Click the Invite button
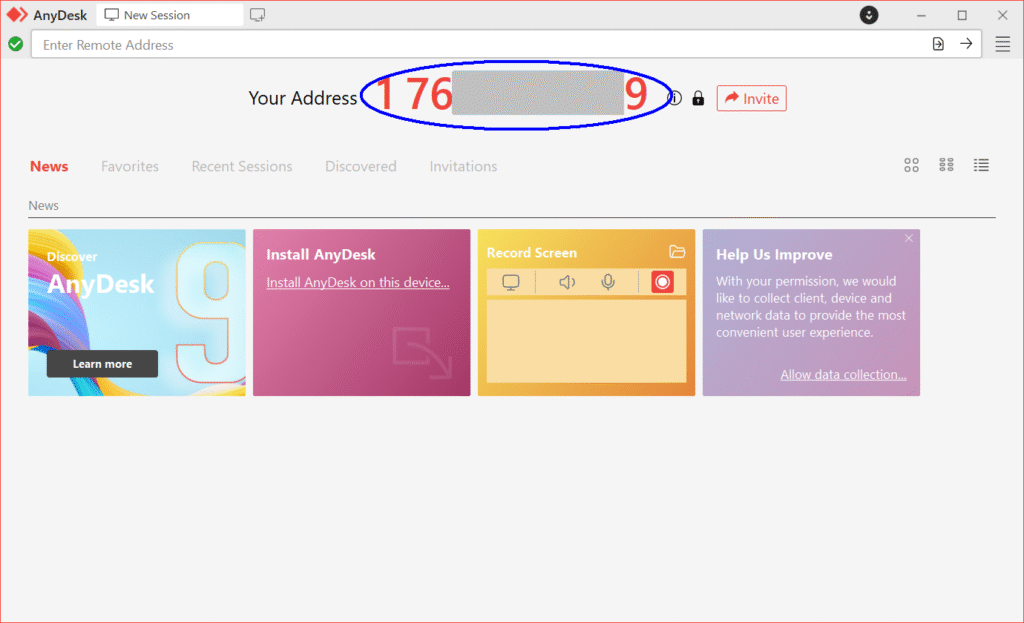Screen dimensions: 1024x623 tap(751, 98)
